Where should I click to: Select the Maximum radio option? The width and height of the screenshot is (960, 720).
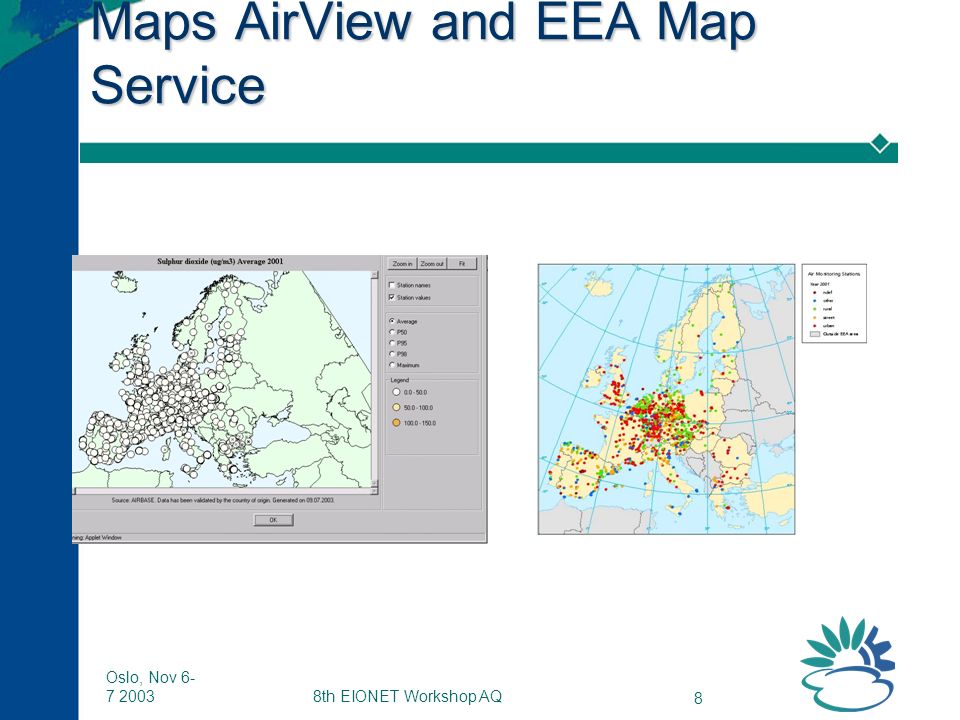pos(392,365)
